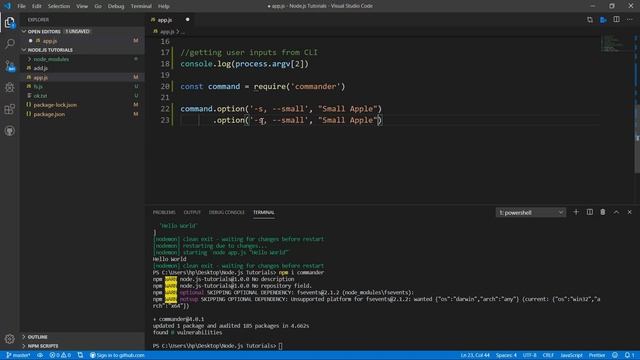Open the Source Control view
This screenshot has height=360, width=640.
[x=10, y=65]
